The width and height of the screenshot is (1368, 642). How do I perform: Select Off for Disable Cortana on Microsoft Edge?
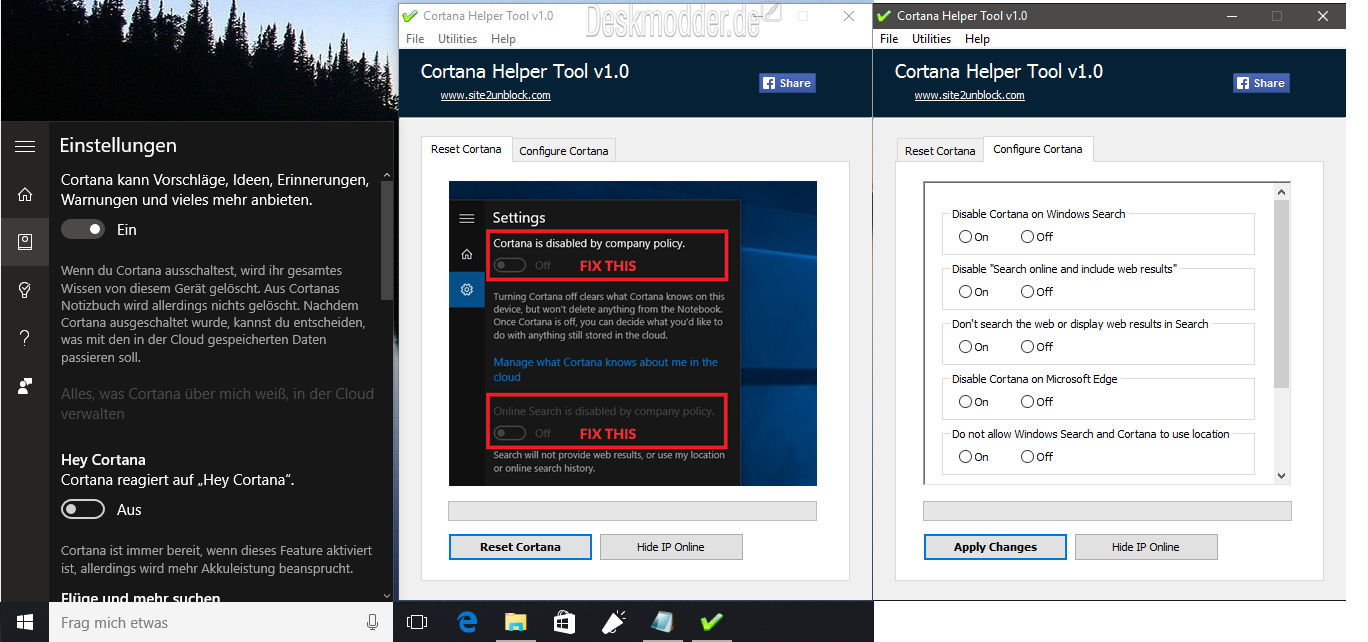coord(1027,402)
